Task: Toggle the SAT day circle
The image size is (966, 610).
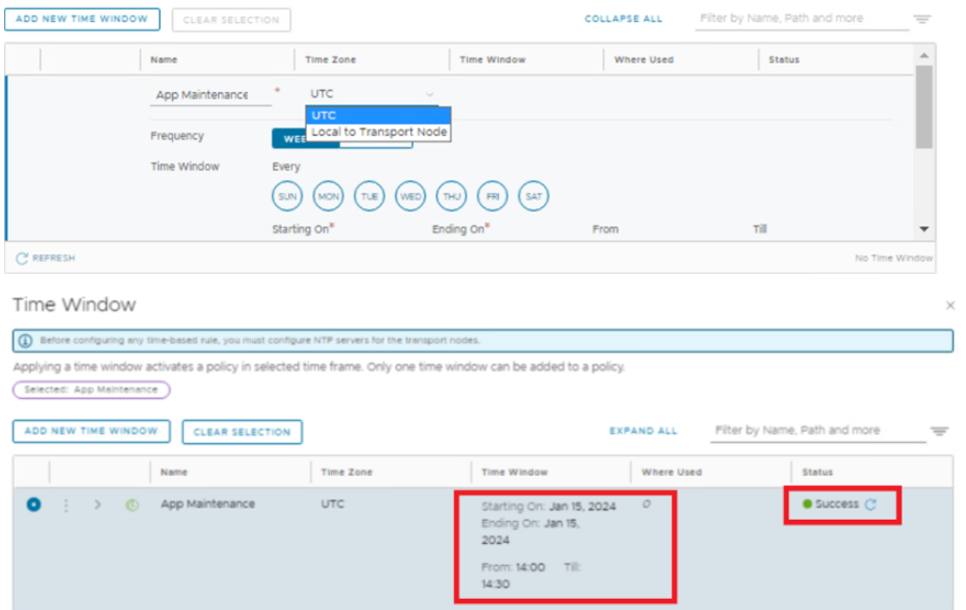Action: coord(534,197)
